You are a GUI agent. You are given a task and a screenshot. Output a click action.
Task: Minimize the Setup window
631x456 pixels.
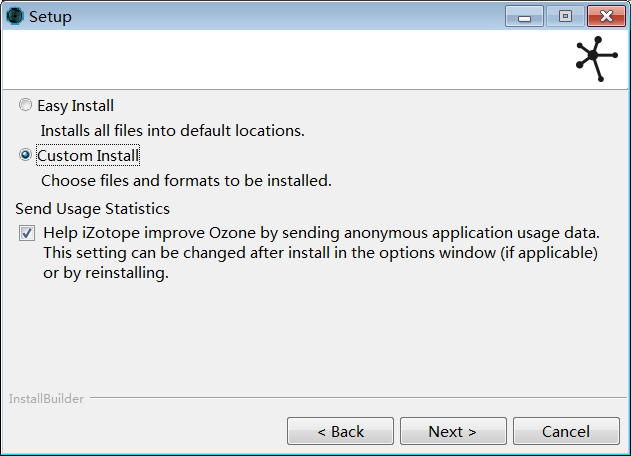[x=525, y=16]
